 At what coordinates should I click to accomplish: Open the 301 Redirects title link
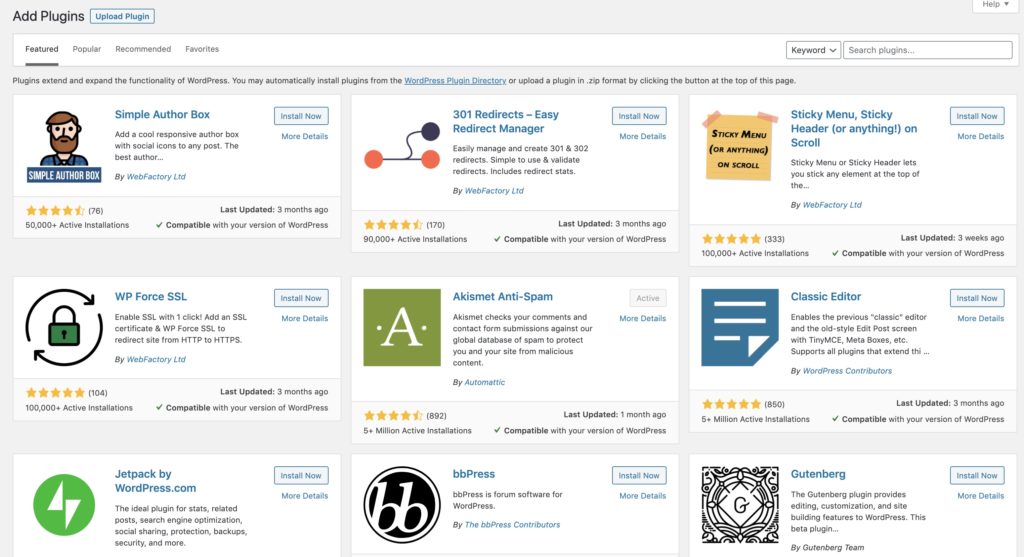click(x=506, y=121)
